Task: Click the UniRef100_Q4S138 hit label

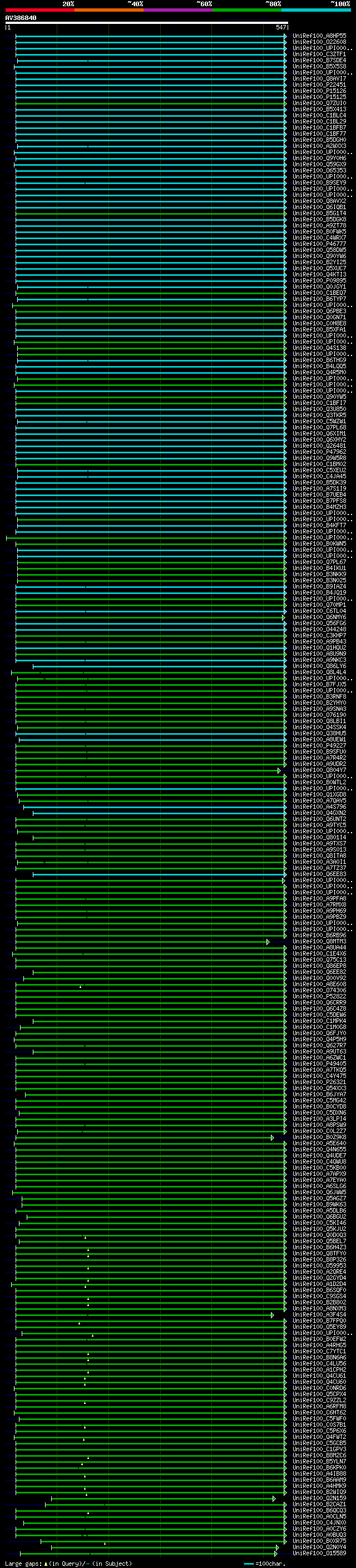Action: pos(319,348)
